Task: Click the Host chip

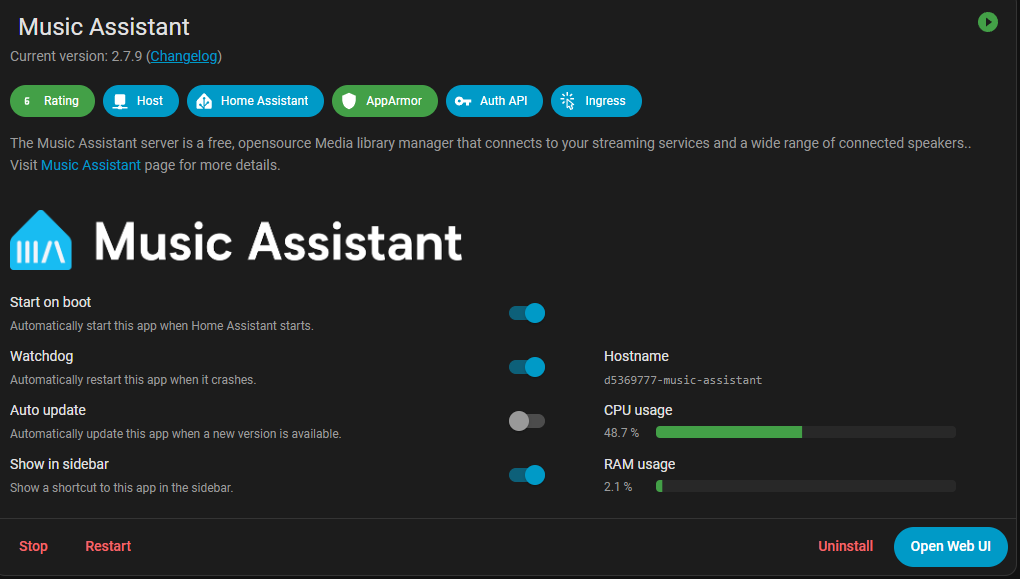Action: click(141, 101)
